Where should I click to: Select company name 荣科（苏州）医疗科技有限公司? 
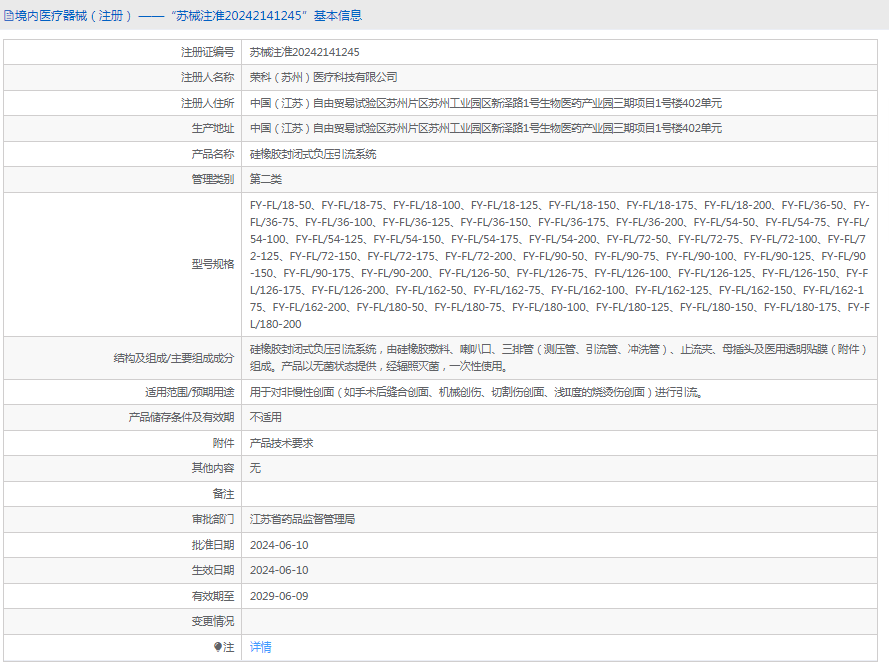click(324, 78)
